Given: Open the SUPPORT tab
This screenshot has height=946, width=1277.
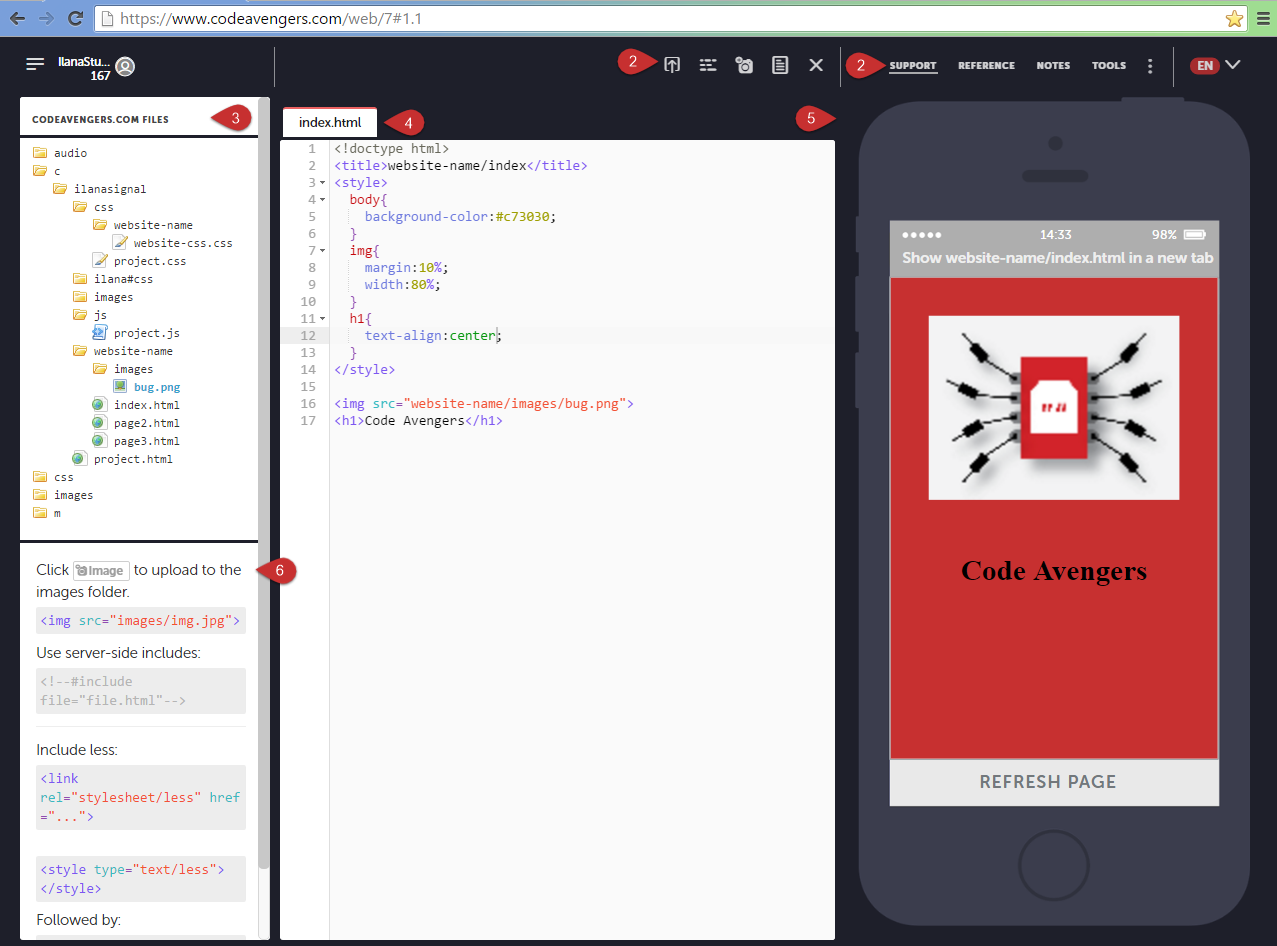Looking at the screenshot, I should (913, 66).
